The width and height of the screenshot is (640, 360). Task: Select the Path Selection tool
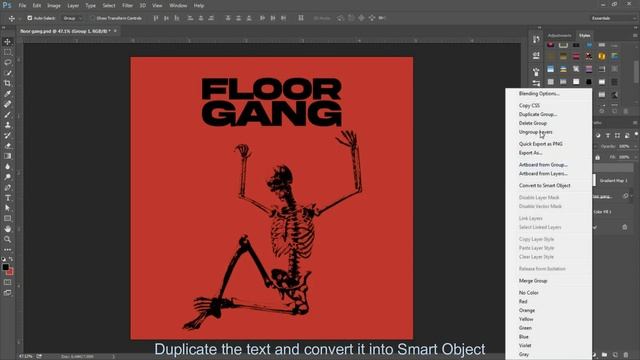[7, 208]
